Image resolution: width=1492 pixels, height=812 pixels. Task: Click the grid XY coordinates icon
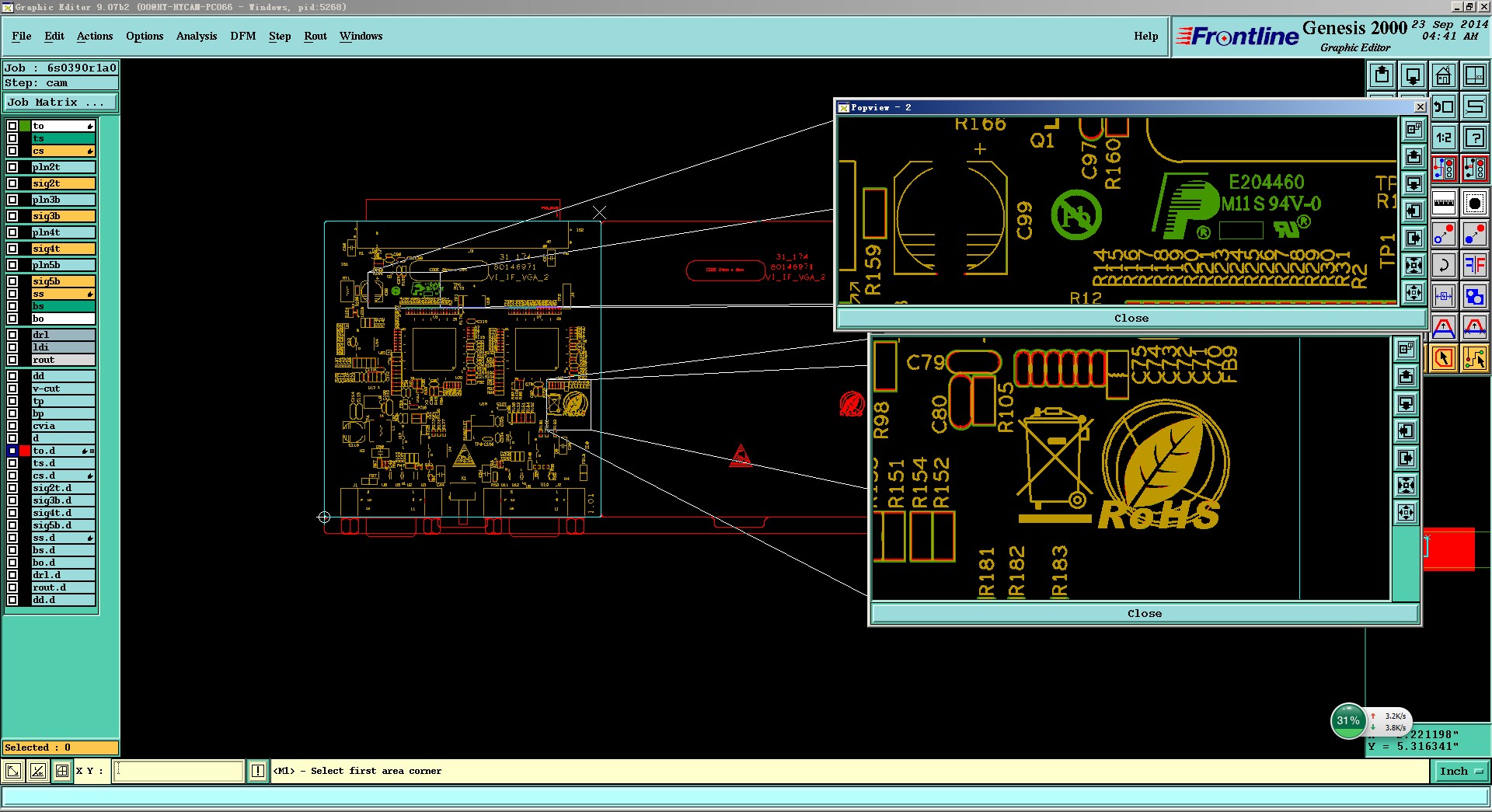click(x=1474, y=76)
